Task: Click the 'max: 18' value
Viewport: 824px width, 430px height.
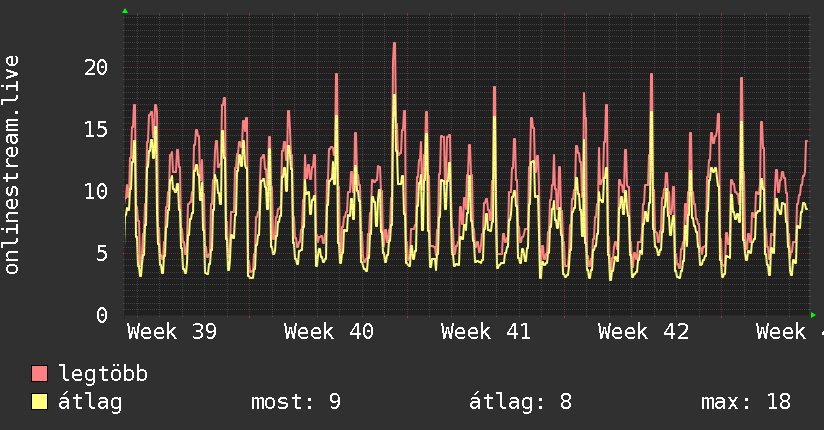Action: click(x=746, y=402)
